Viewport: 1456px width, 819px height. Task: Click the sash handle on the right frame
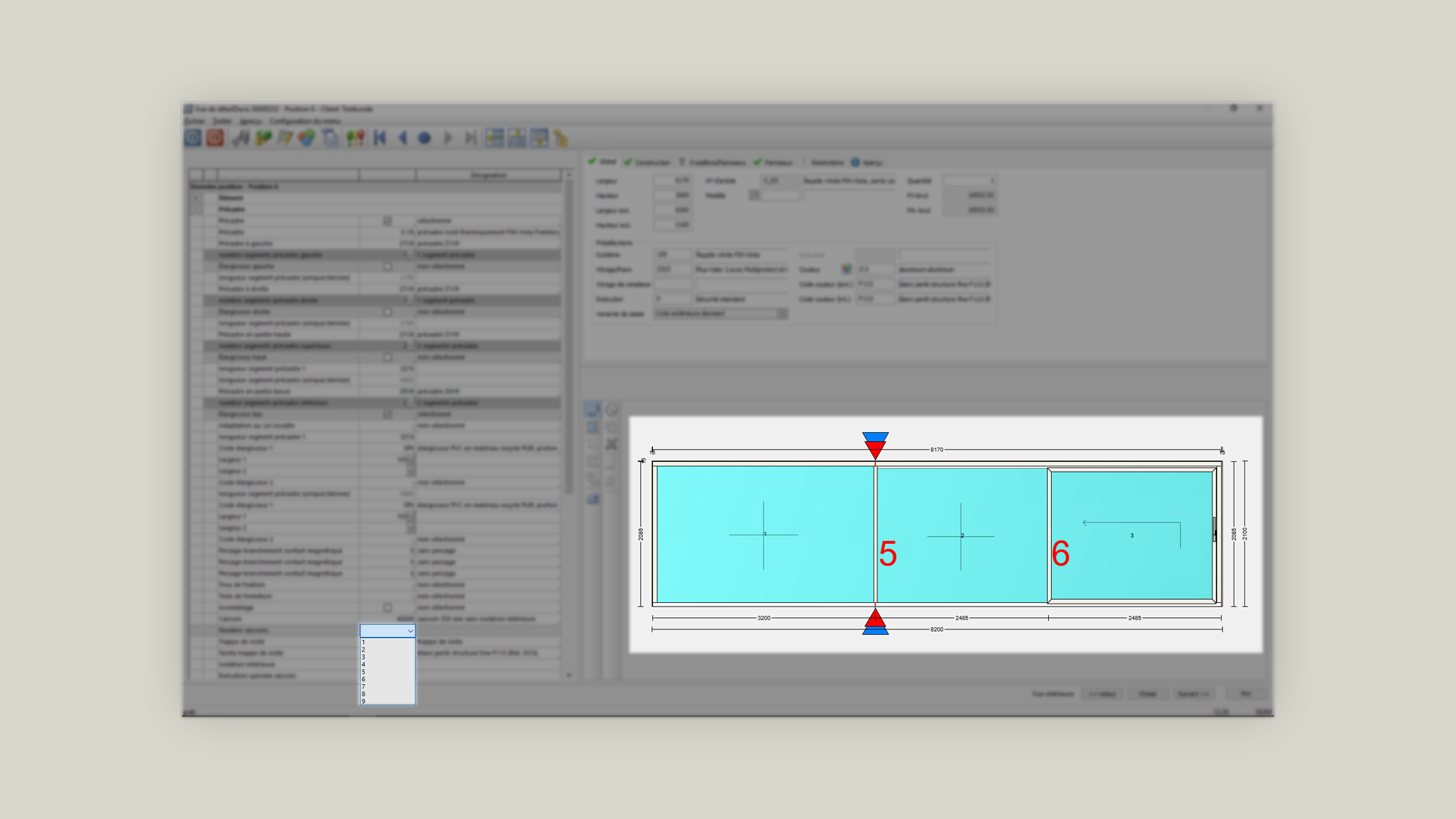pos(1214,529)
